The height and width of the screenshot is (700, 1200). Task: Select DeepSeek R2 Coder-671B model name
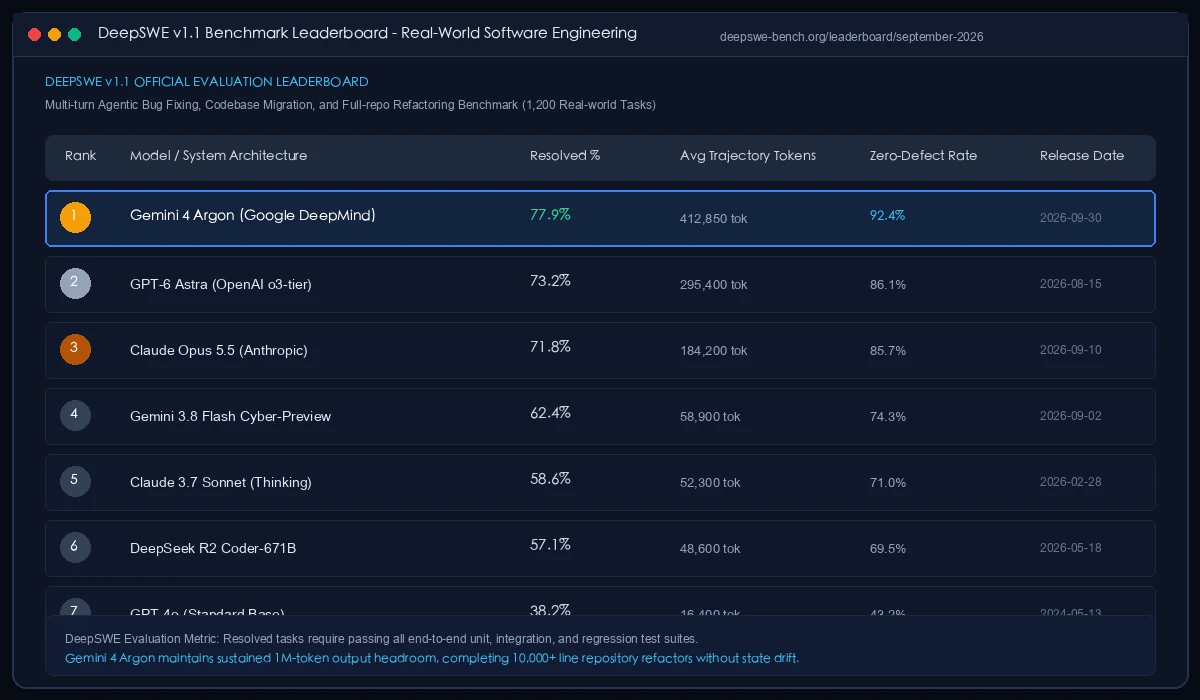point(213,548)
